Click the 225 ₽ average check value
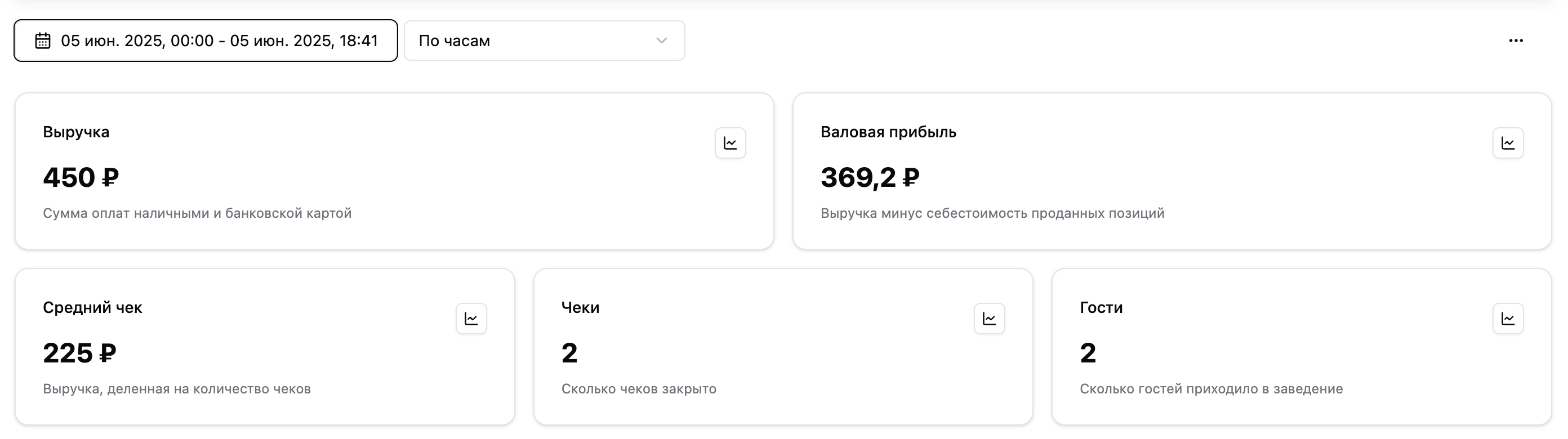Screen dimensions: 1568x439 point(79,353)
